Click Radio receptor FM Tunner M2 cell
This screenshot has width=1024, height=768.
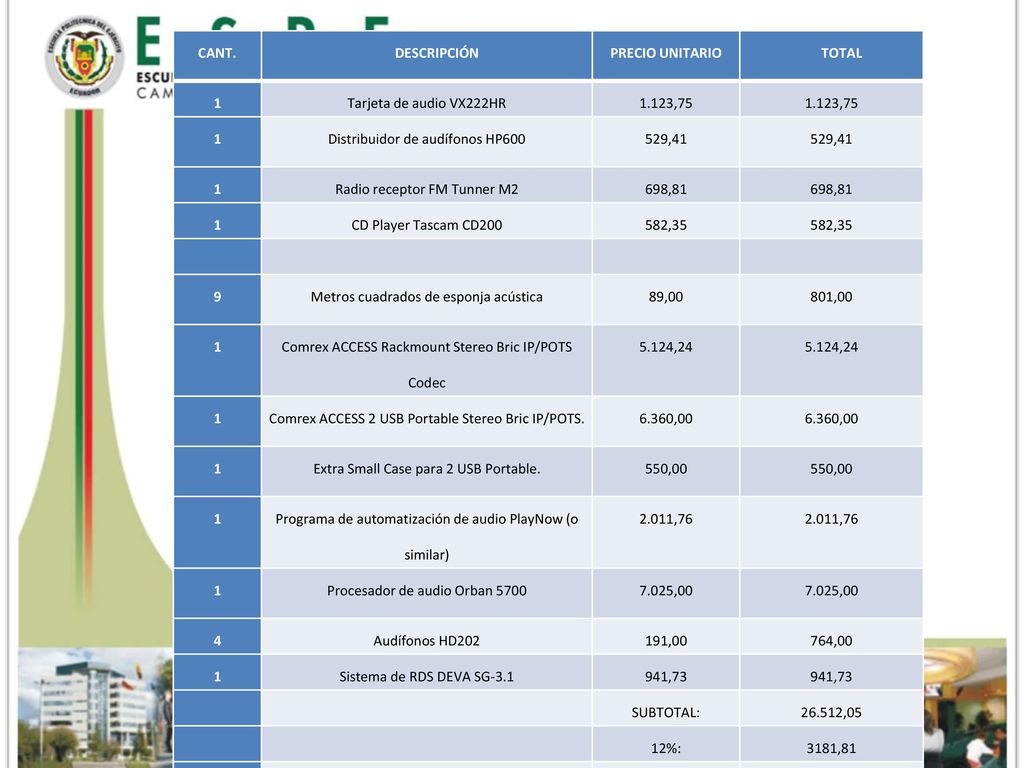coord(426,185)
